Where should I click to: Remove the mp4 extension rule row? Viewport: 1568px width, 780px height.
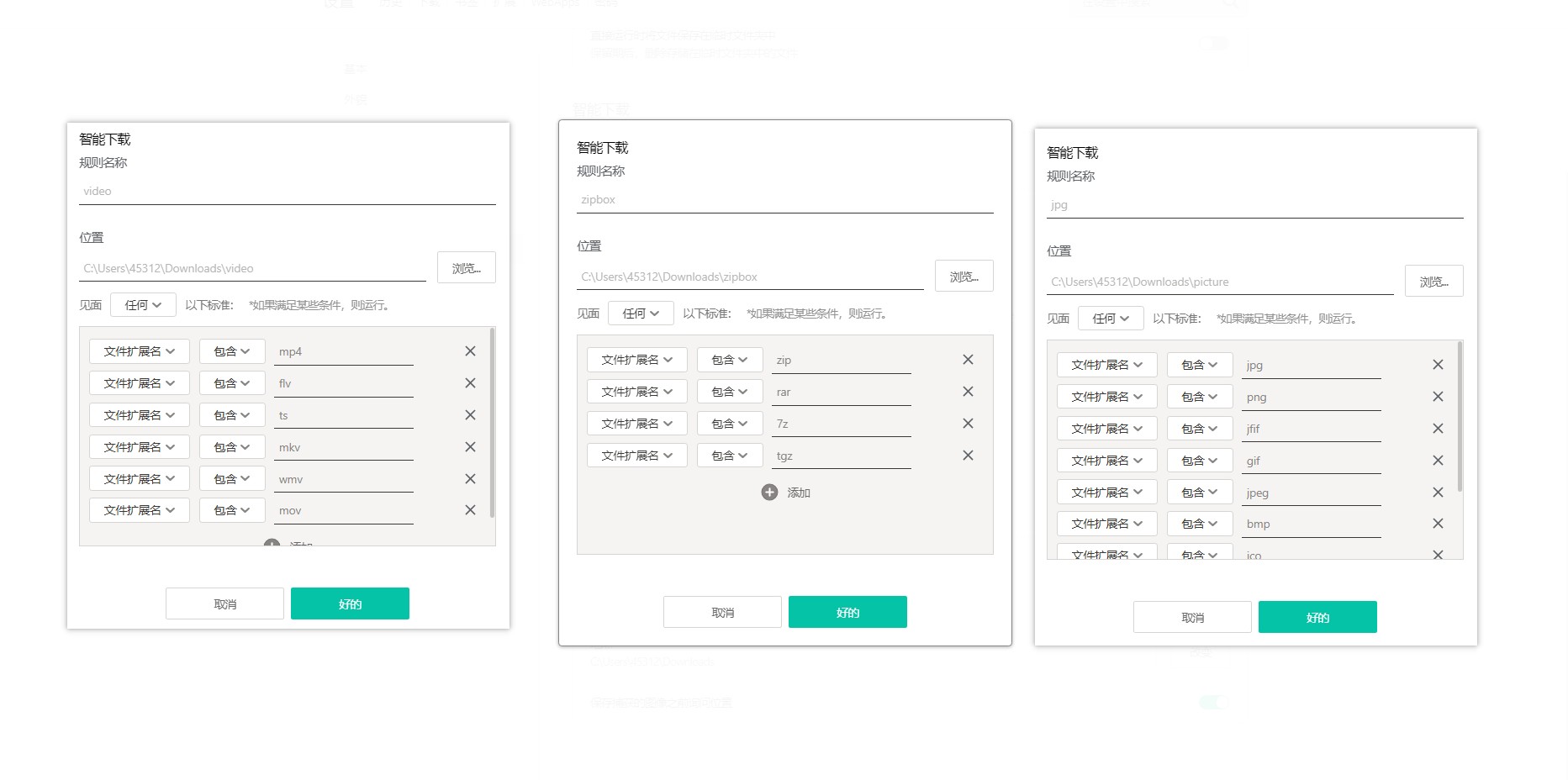(470, 351)
